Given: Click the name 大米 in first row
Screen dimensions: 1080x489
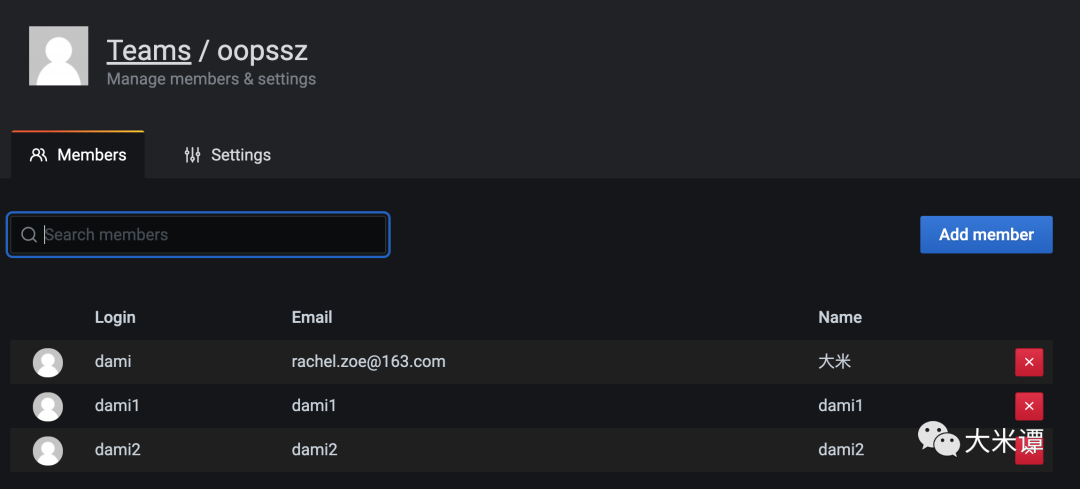Looking at the screenshot, I should pyautogui.click(x=834, y=361).
